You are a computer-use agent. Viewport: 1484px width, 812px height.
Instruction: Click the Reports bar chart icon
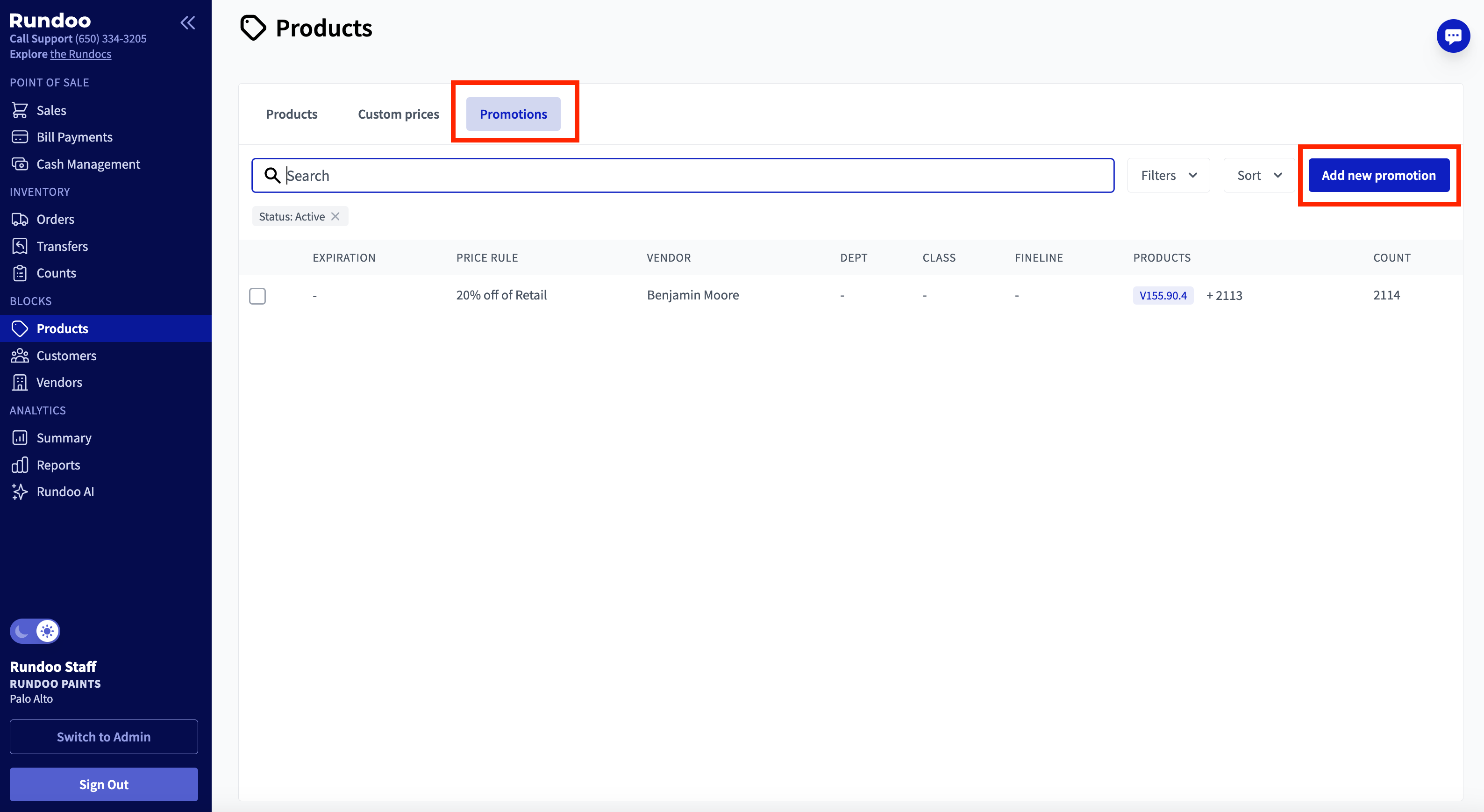pos(20,465)
